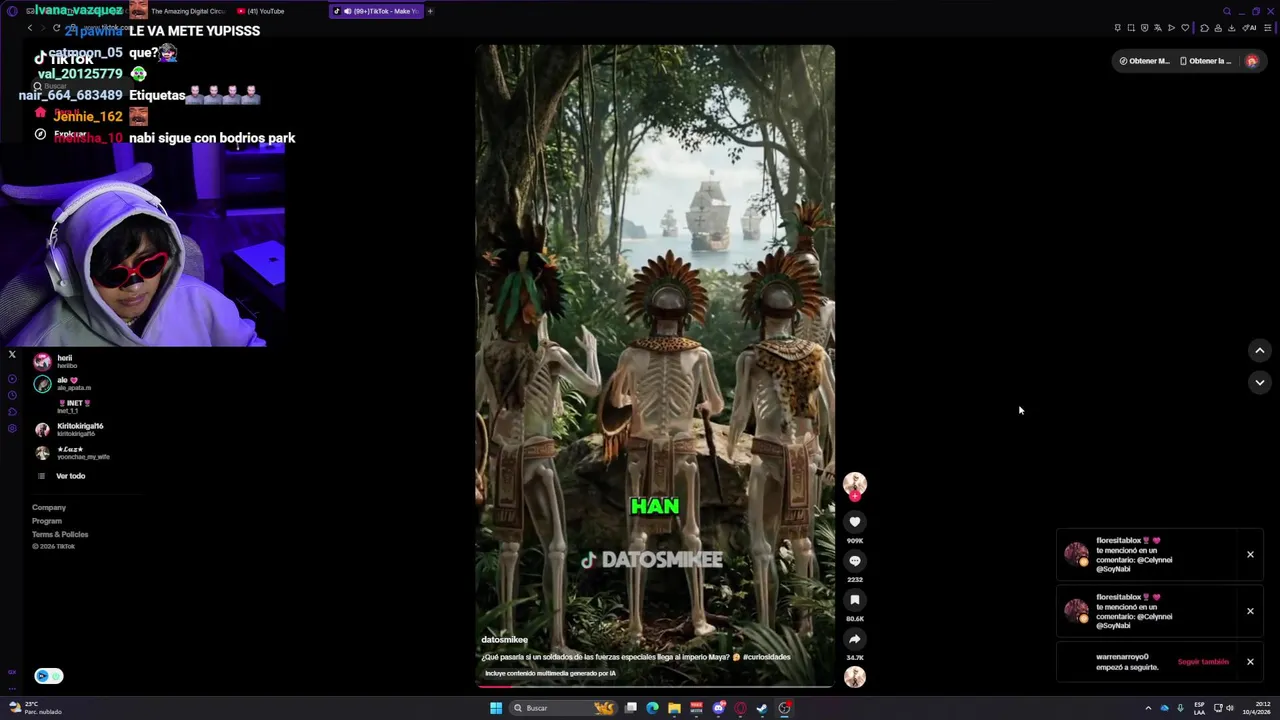
Task: Open the browser AI tool icon
Action: pos(1249,28)
